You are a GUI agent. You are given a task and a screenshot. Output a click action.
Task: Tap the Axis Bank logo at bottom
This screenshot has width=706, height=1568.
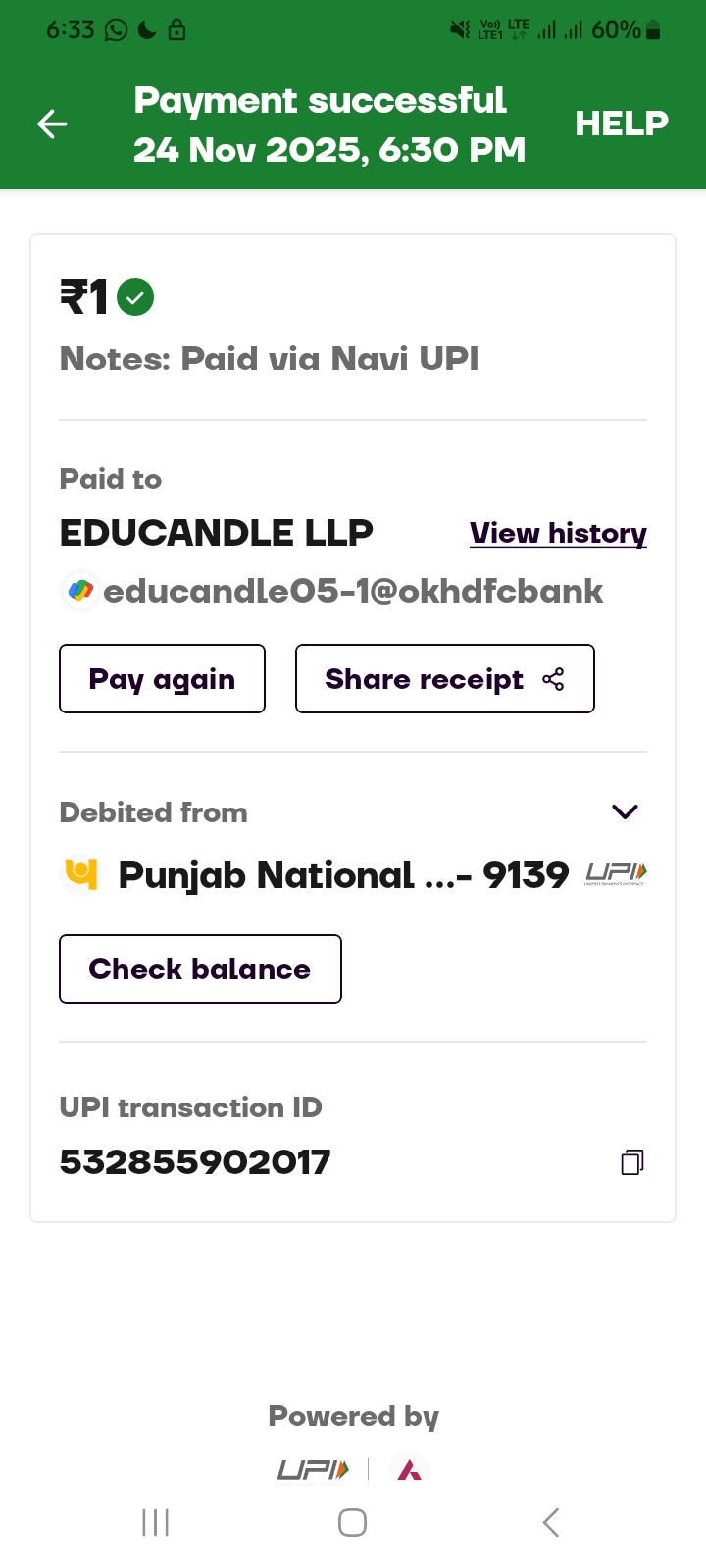[x=410, y=1470]
